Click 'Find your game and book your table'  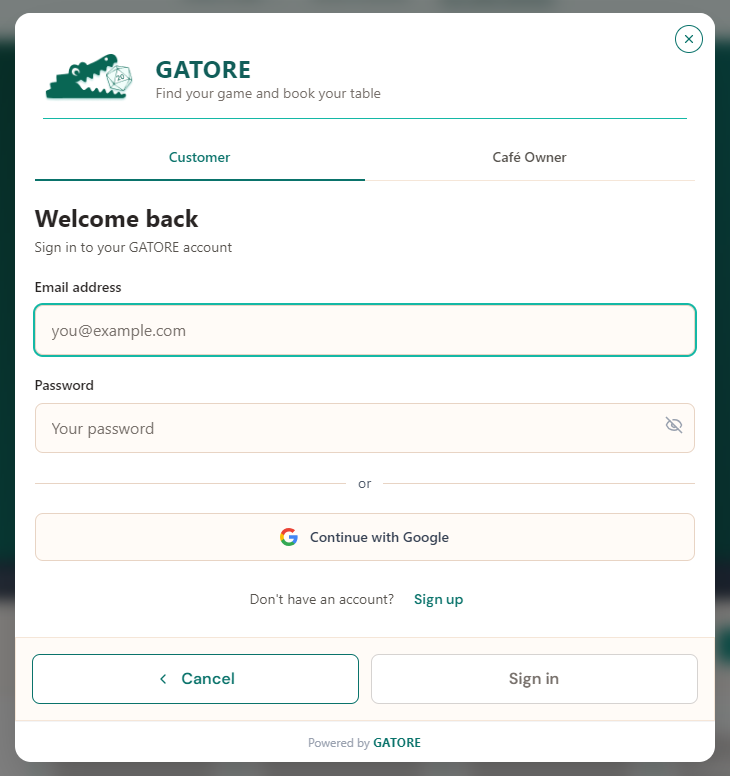(268, 94)
